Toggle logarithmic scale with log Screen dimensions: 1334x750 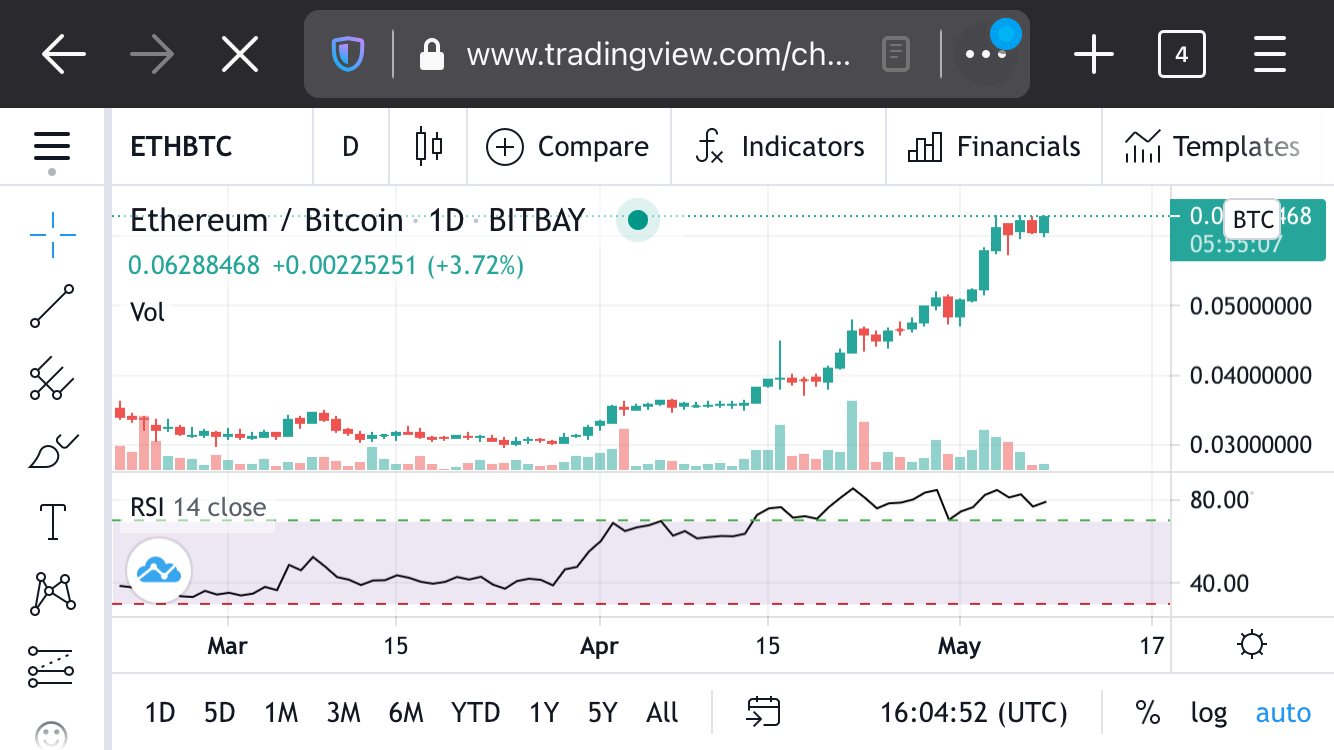[x=1208, y=713]
